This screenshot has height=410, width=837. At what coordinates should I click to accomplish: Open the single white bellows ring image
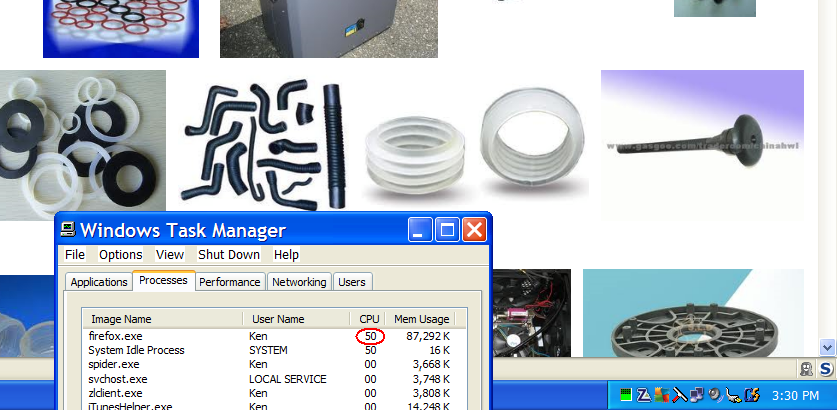531,140
